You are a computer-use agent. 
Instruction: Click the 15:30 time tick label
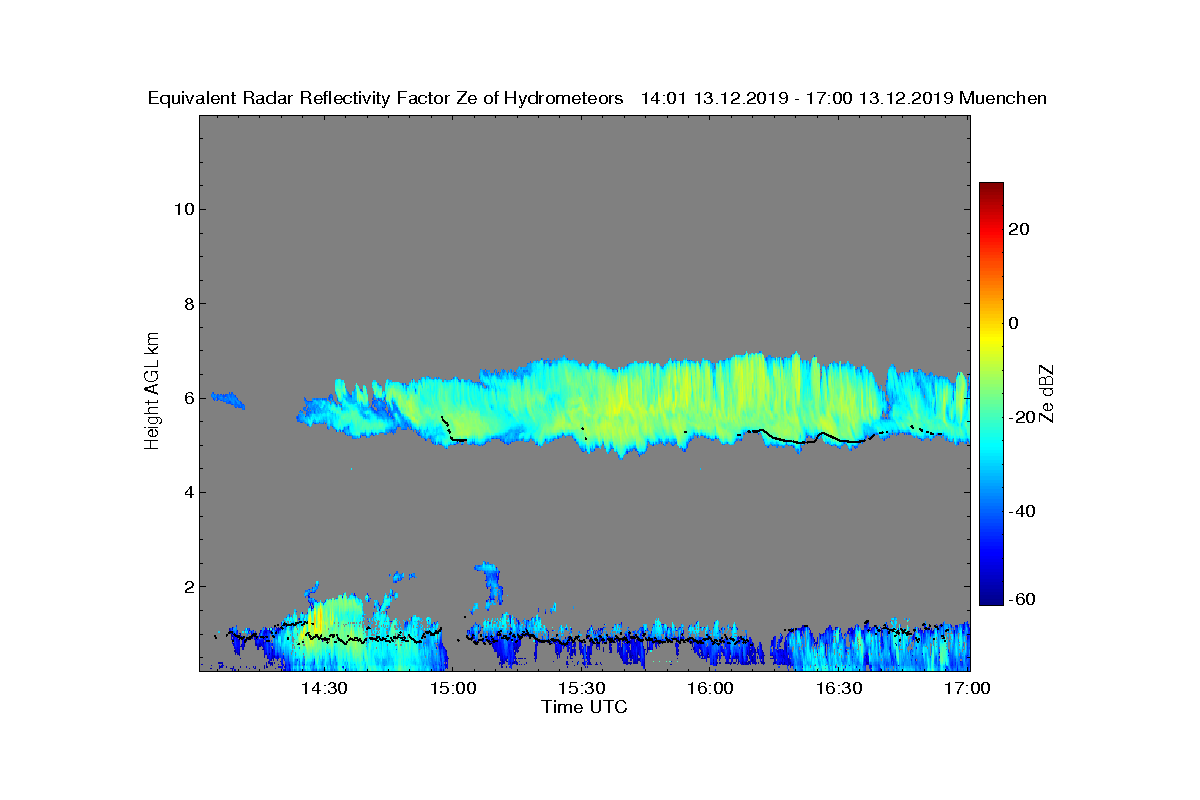(582, 689)
